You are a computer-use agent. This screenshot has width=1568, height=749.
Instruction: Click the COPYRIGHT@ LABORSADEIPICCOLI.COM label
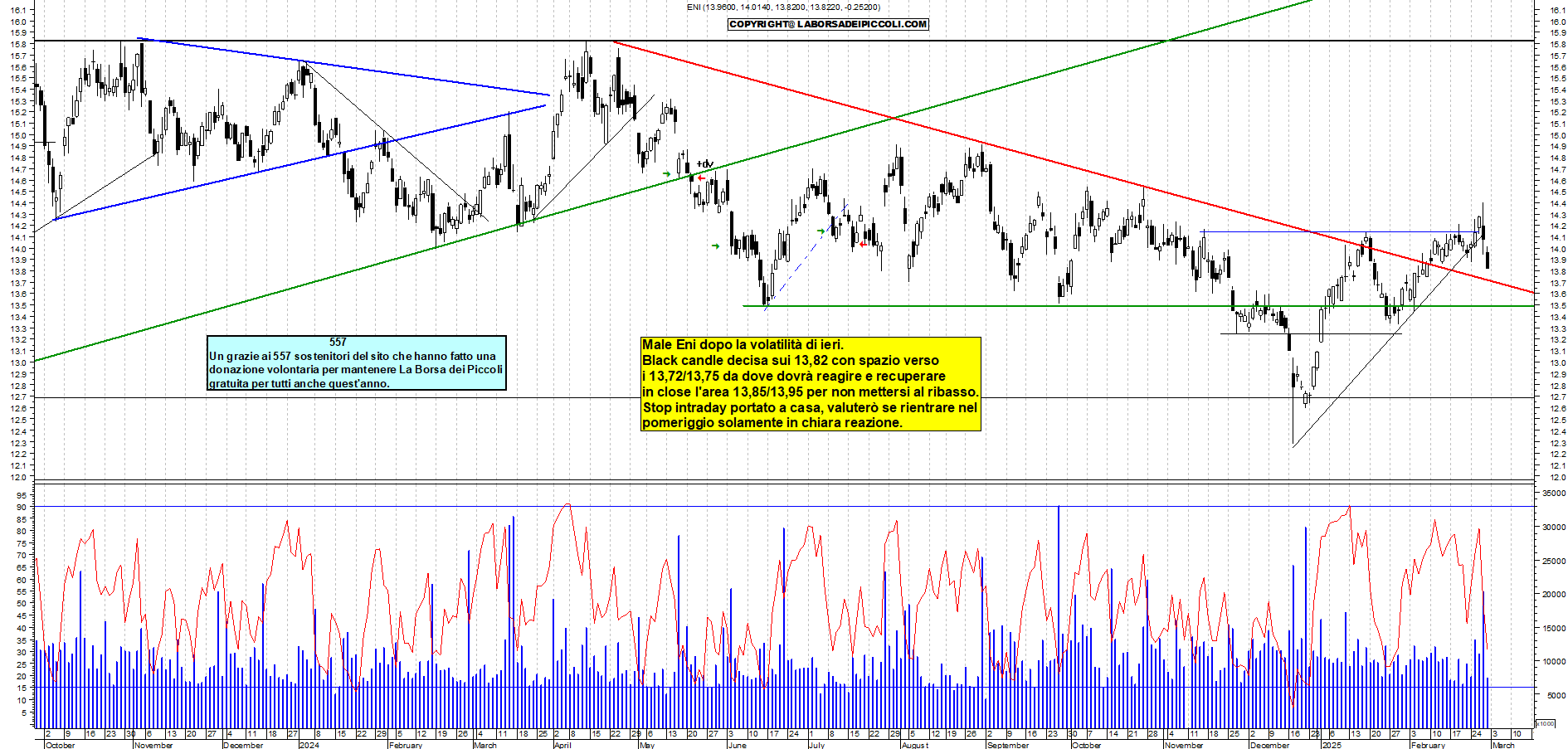click(828, 24)
